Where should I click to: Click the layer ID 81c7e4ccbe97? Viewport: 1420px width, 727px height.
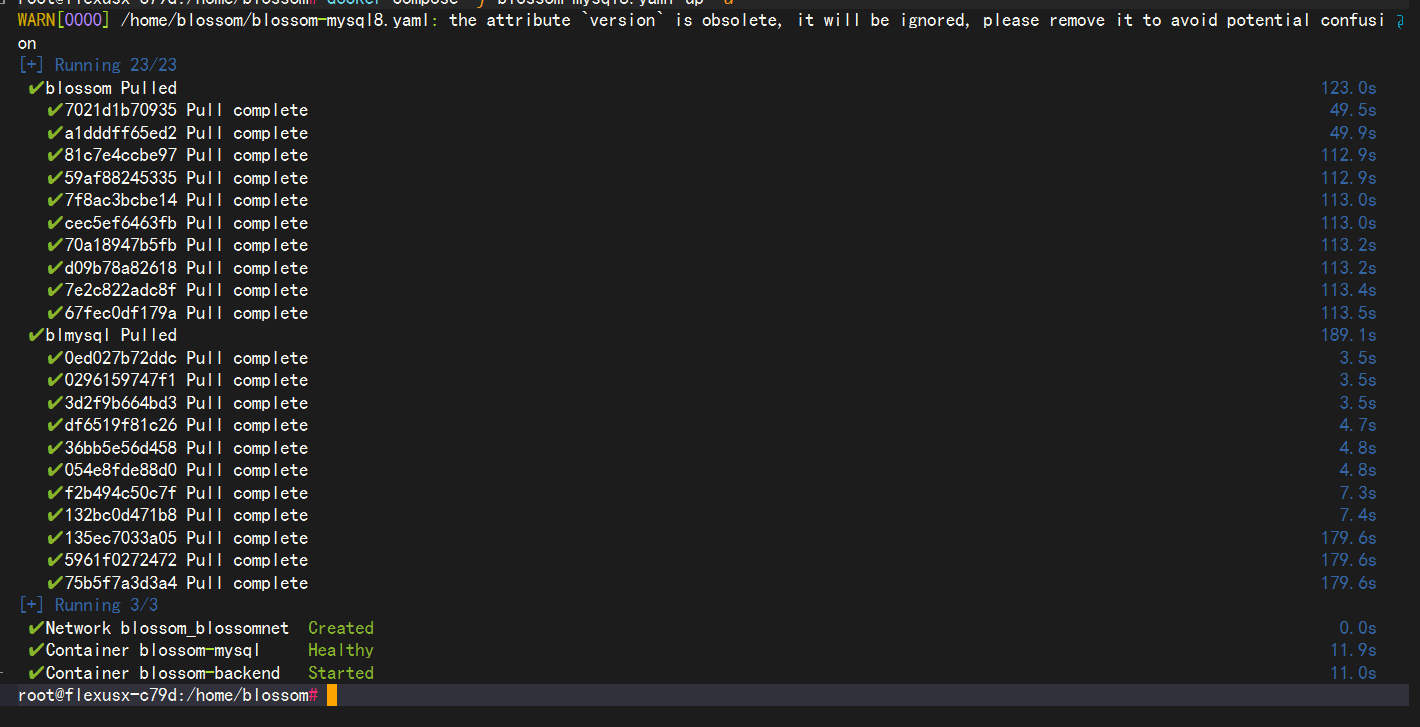121,155
